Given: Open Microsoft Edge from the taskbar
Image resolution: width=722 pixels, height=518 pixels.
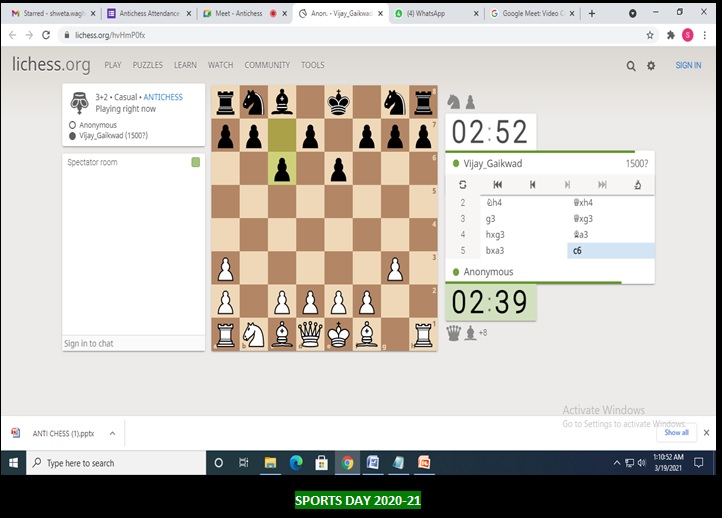Looking at the screenshot, I should (296, 463).
